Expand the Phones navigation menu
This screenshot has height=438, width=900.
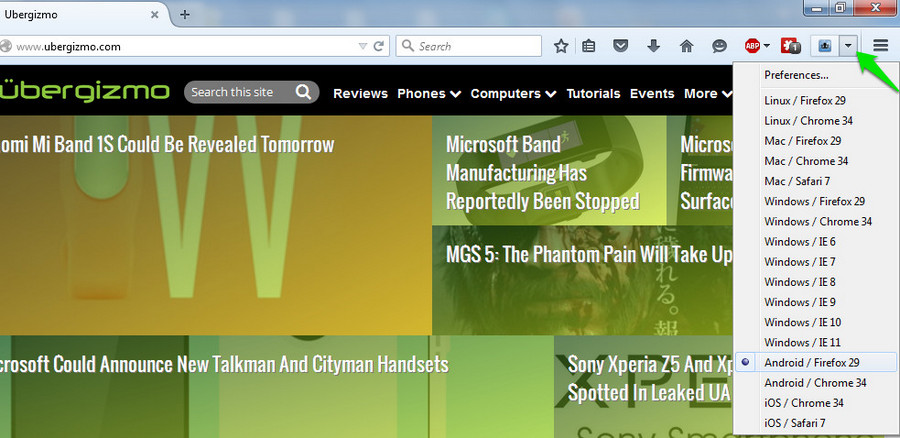429,94
